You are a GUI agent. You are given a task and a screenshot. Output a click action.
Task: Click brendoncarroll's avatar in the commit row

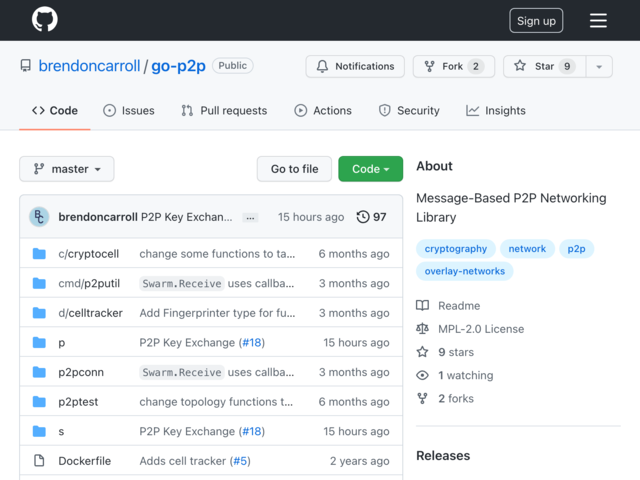coord(39,217)
